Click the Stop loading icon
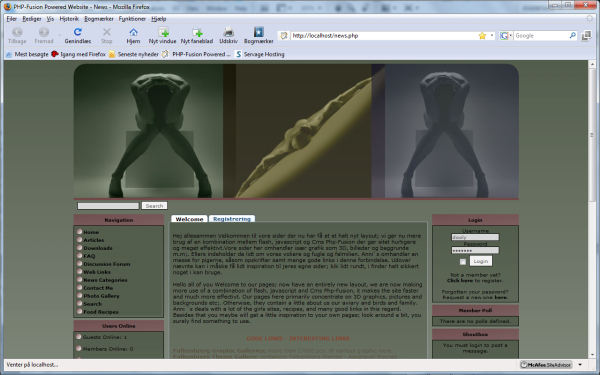The image size is (600, 375). 107,32
